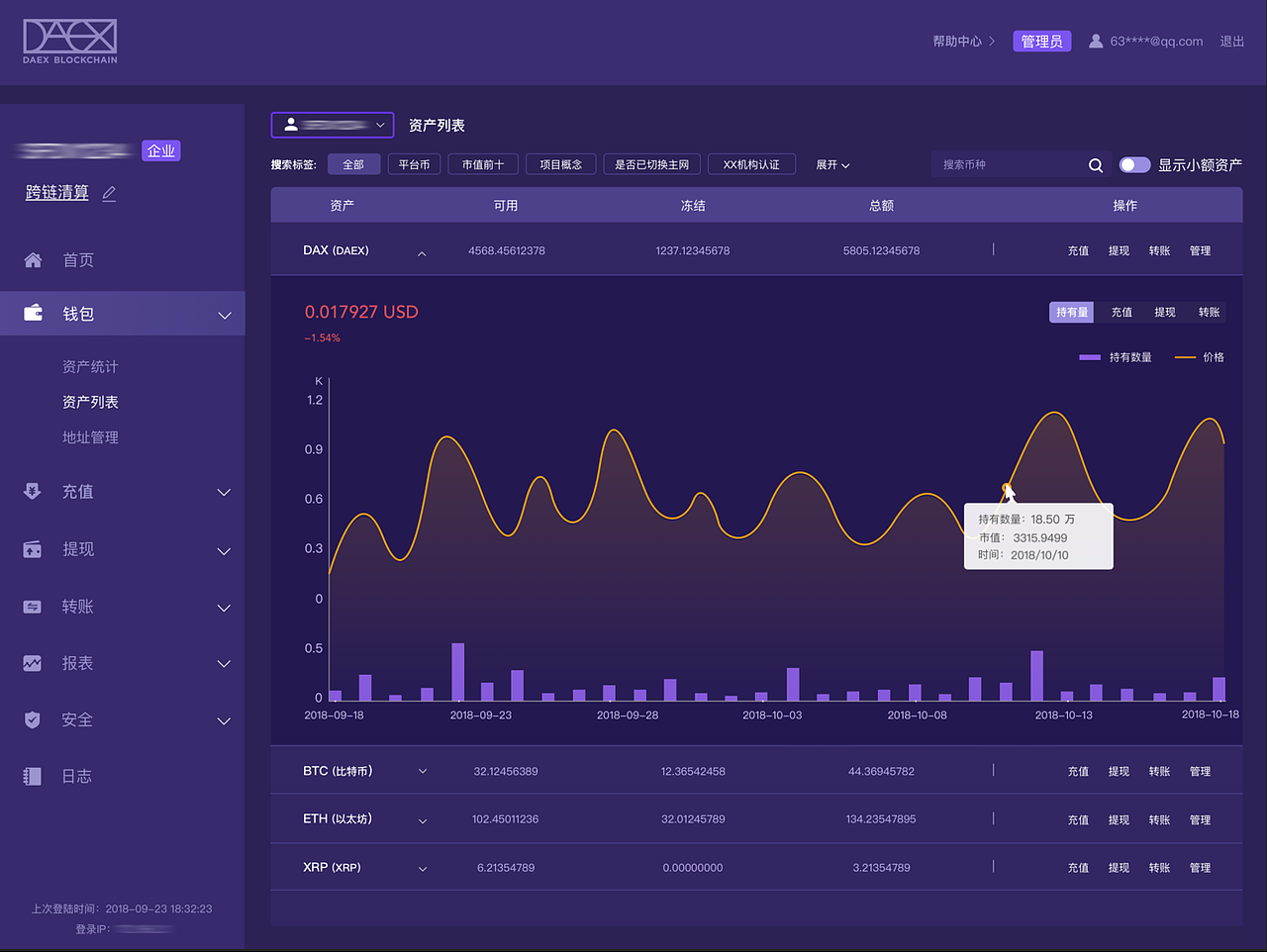1267x952 pixels.
Task: Open the account selector dropdown
Action: pos(333,125)
